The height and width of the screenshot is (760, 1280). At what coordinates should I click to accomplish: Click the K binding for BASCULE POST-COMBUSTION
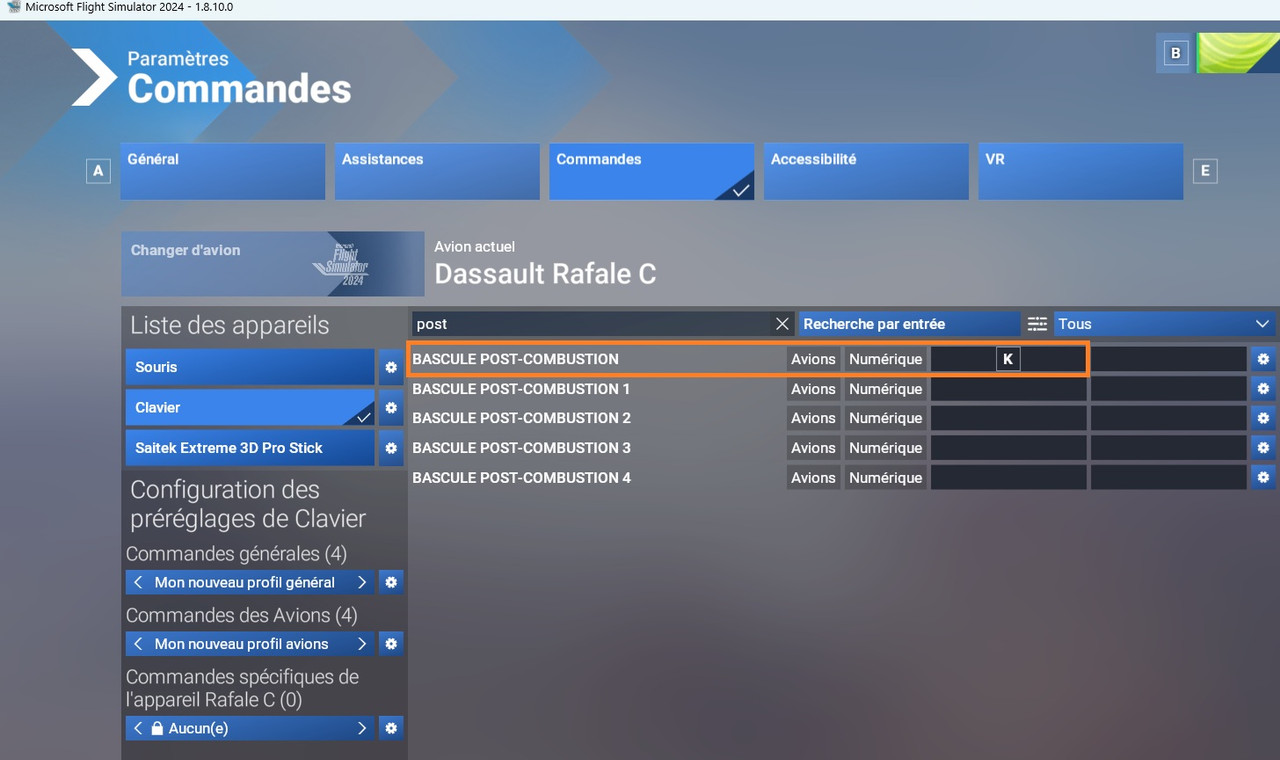pyautogui.click(x=1008, y=359)
